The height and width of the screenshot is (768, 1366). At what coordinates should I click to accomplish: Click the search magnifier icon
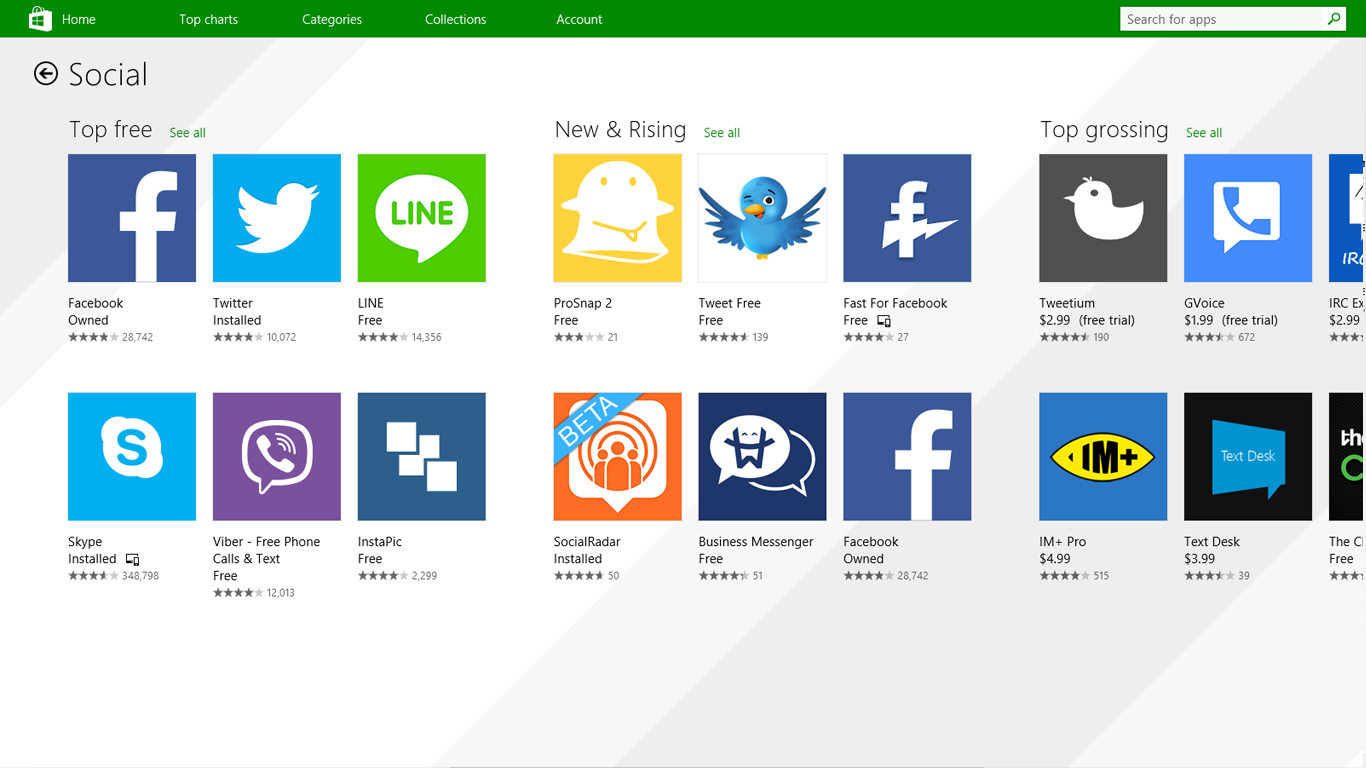[1334, 19]
